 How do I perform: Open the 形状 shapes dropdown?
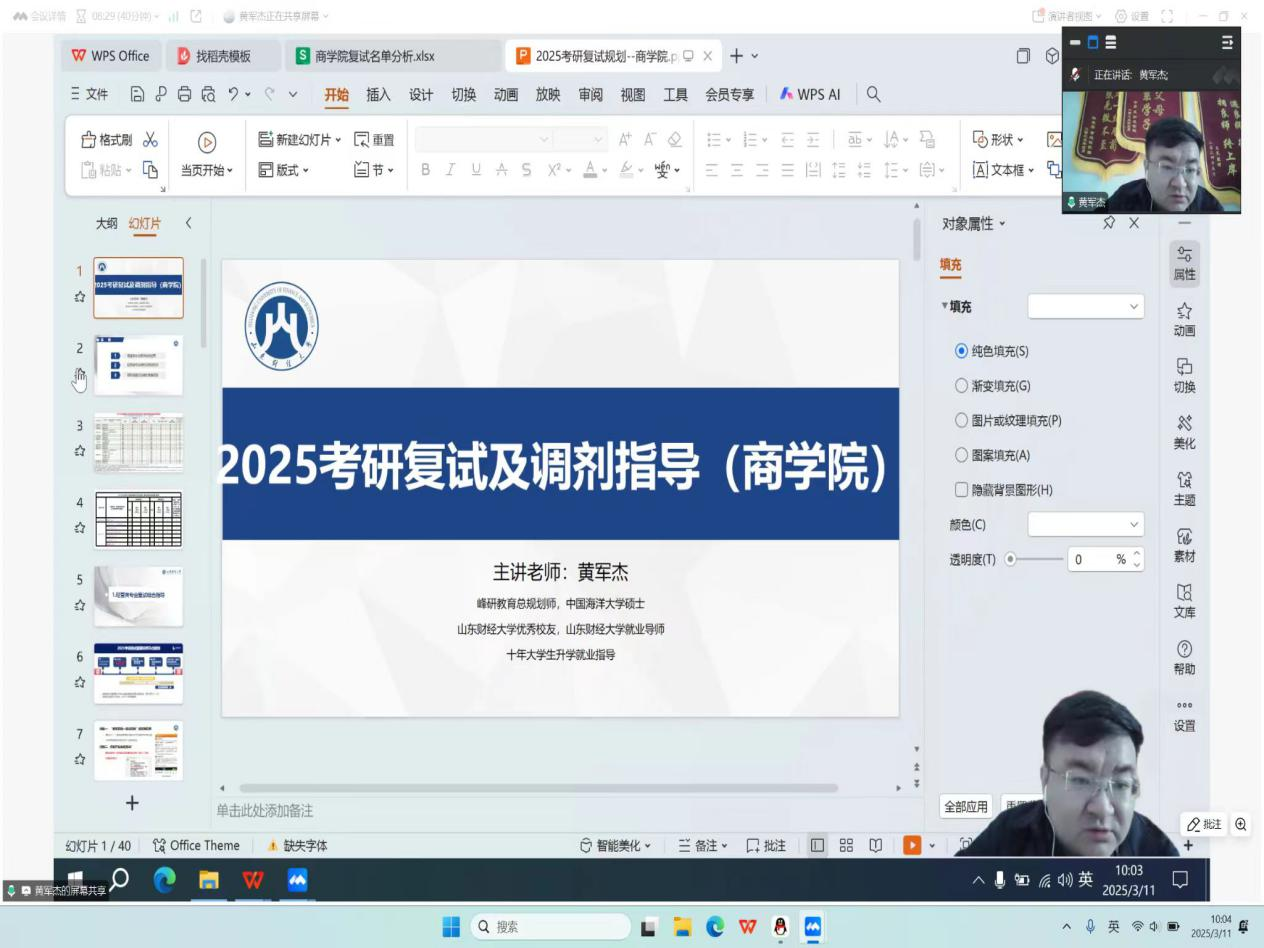pyautogui.click(x=998, y=140)
